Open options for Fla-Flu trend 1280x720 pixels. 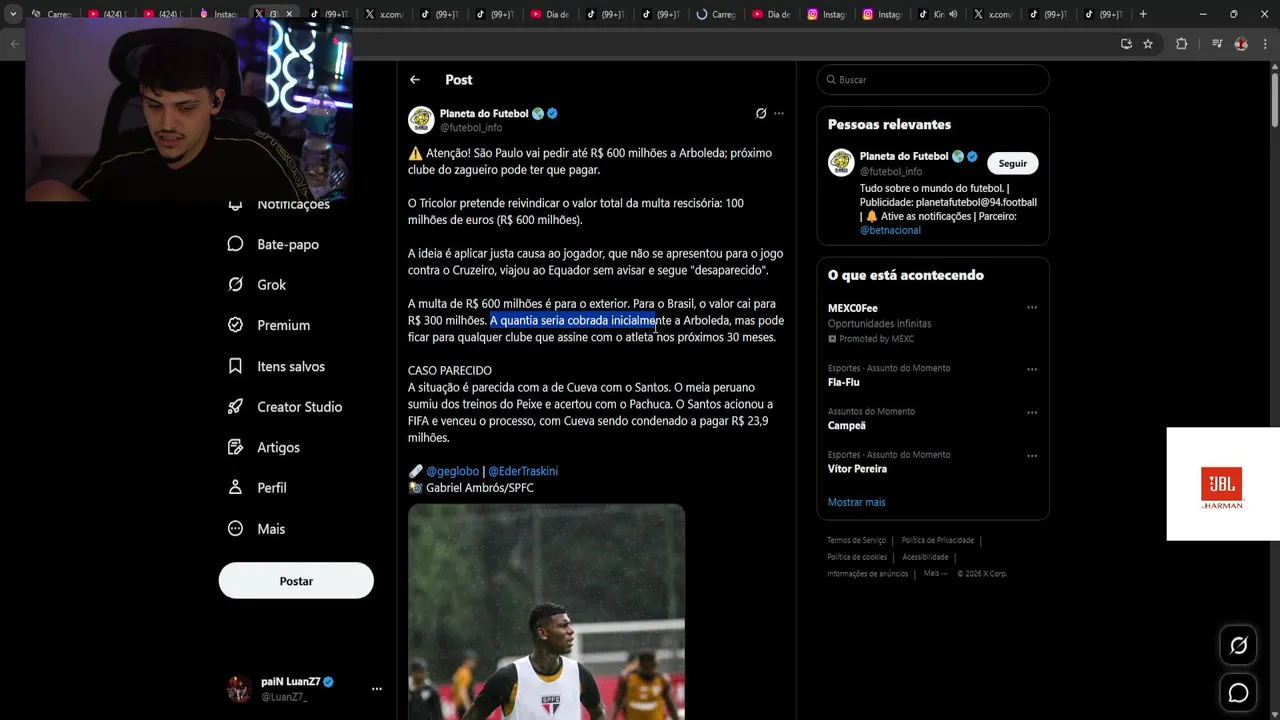coord(1032,368)
